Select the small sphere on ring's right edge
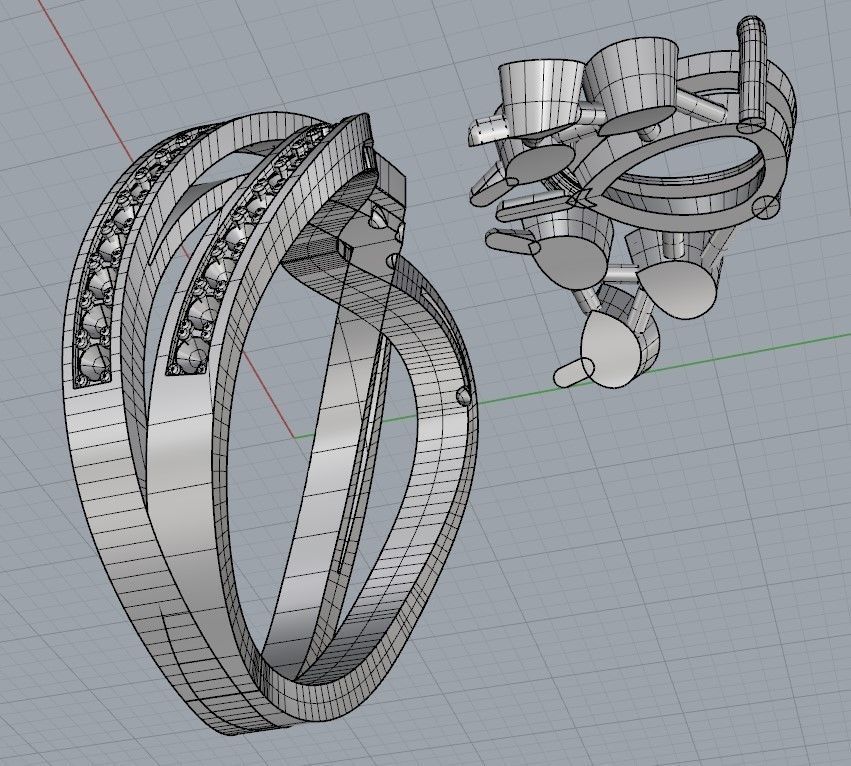 point(463,395)
